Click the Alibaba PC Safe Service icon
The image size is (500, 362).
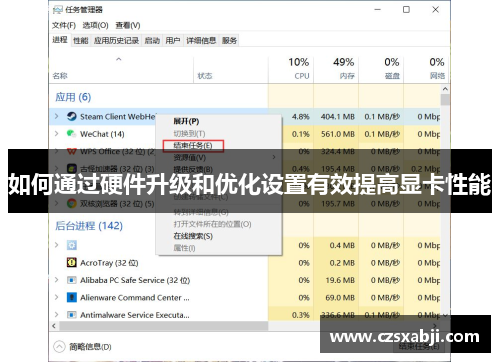coord(71,280)
